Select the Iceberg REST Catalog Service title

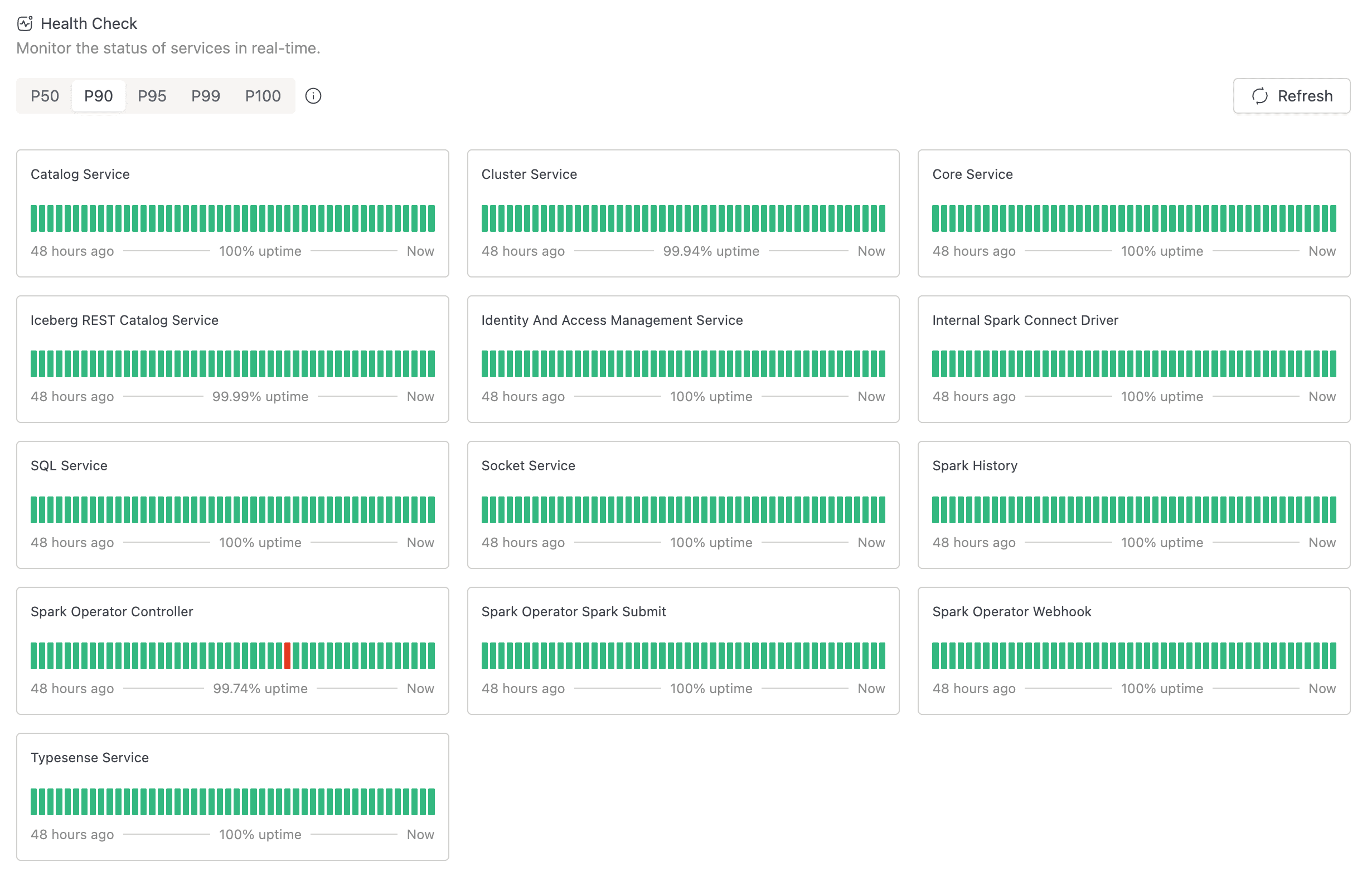[x=124, y=320]
